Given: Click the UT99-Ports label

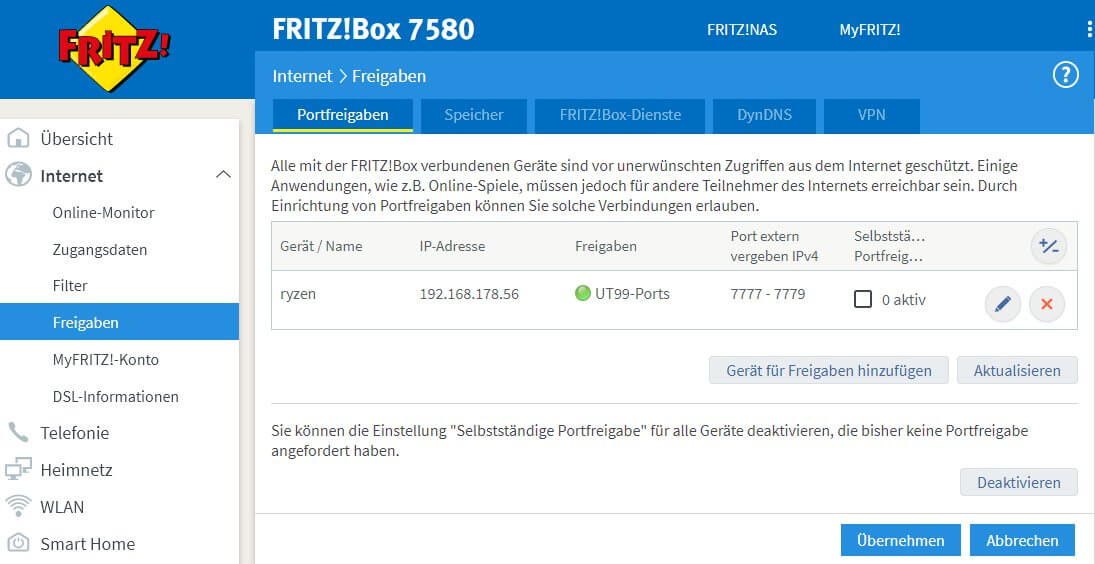Looking at the screenshot, I should (632, 294).
